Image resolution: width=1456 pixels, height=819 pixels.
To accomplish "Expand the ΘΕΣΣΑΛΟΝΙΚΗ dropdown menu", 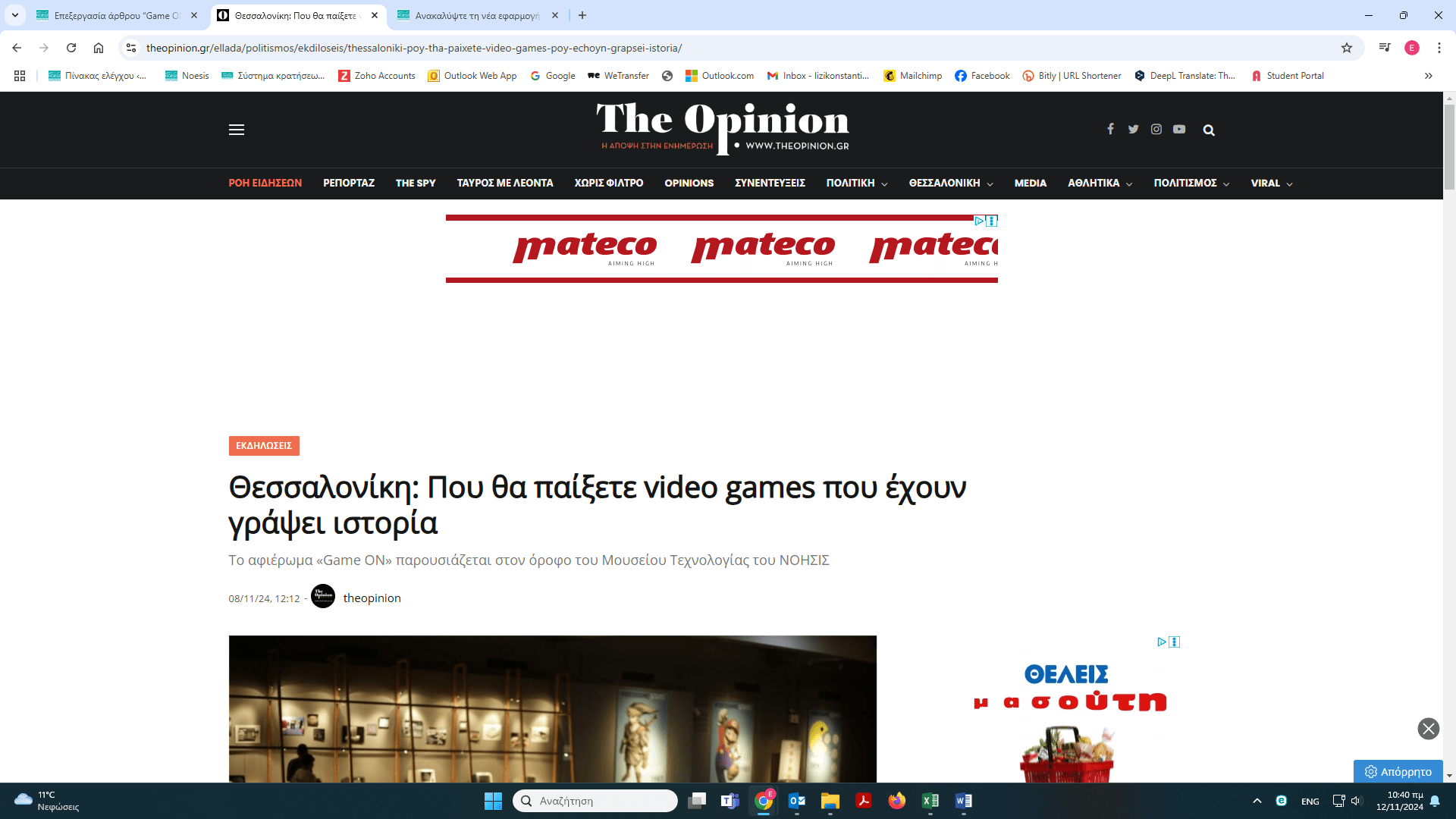I will coord(951,184).
